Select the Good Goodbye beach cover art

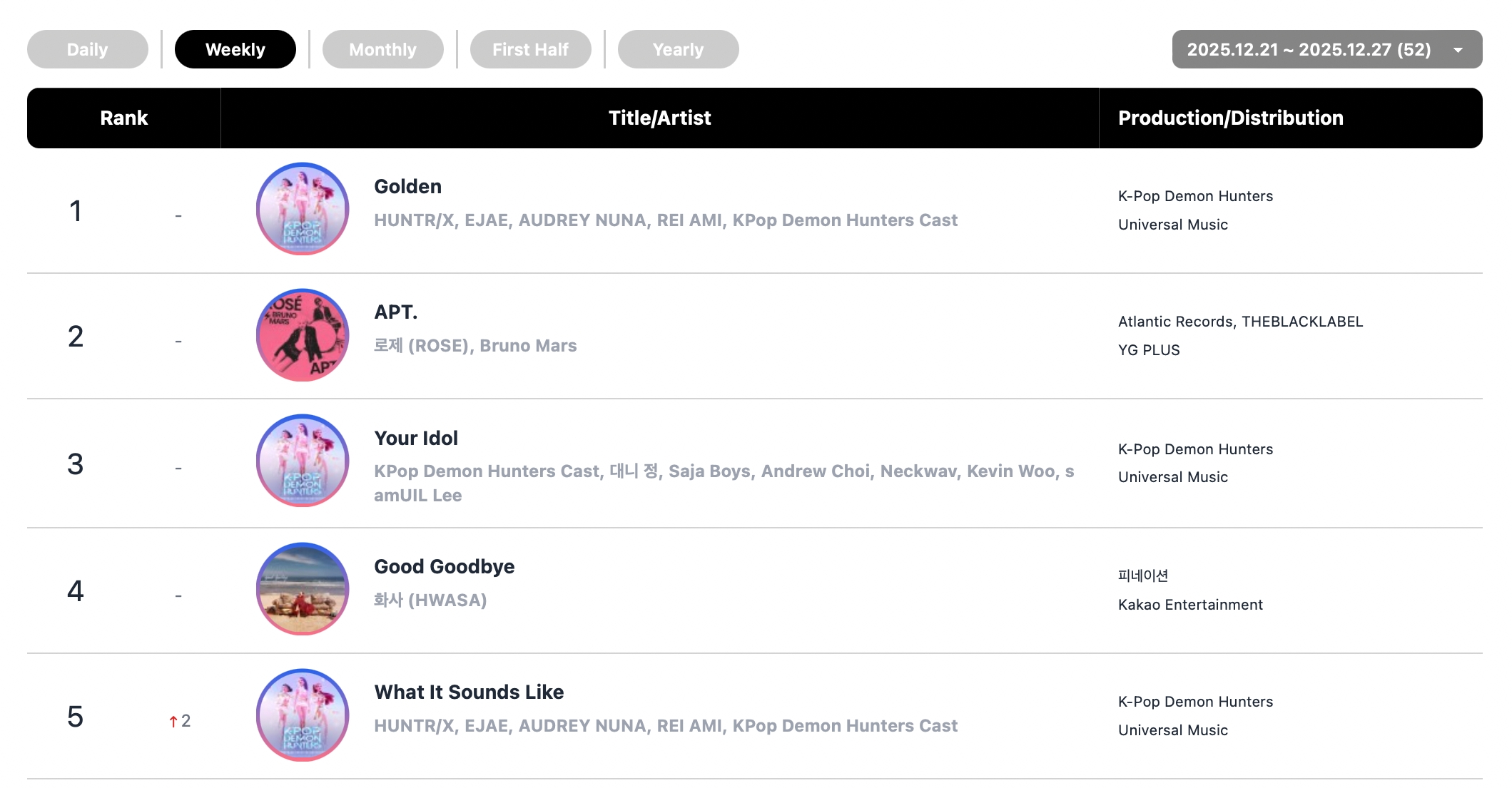click(303, 589)
